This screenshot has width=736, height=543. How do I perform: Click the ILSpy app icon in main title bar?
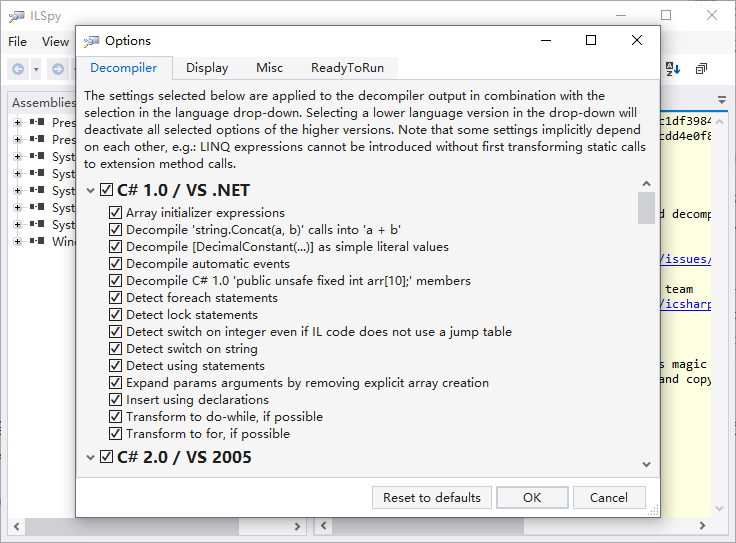pyautogui.click(x=16, y=16)
